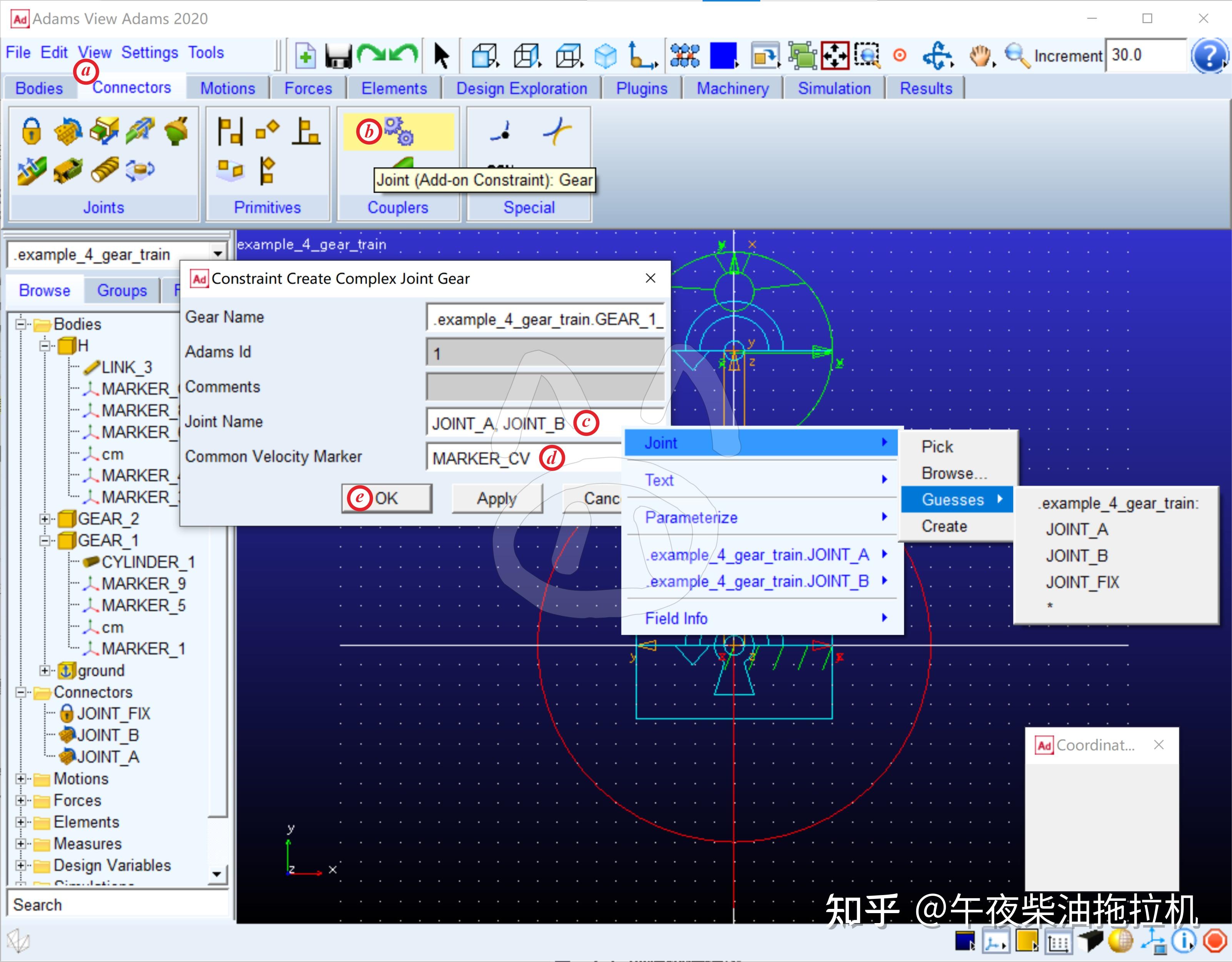
Task: Pick the Cylindrical Joint icon
Action: click(x=140, y=130)
